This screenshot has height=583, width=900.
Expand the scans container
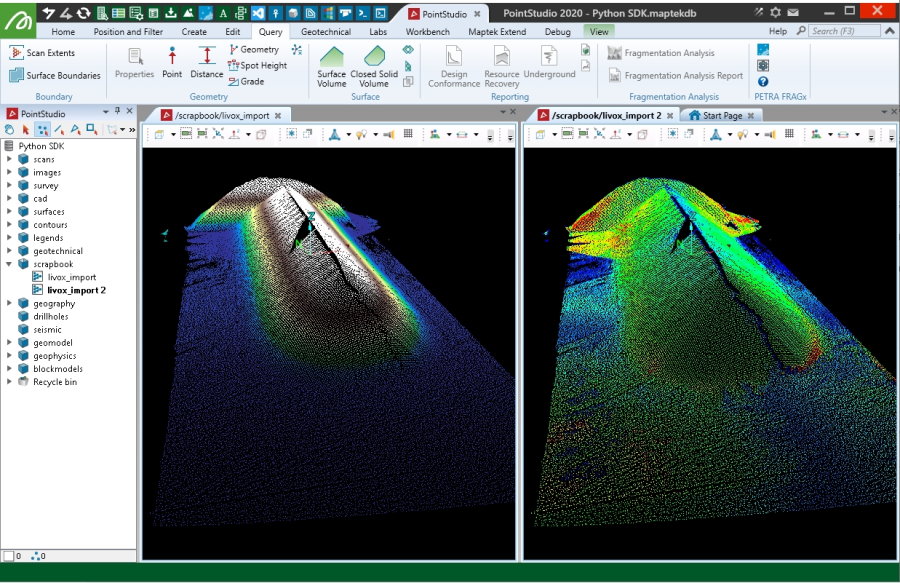(x=9, y=159)
